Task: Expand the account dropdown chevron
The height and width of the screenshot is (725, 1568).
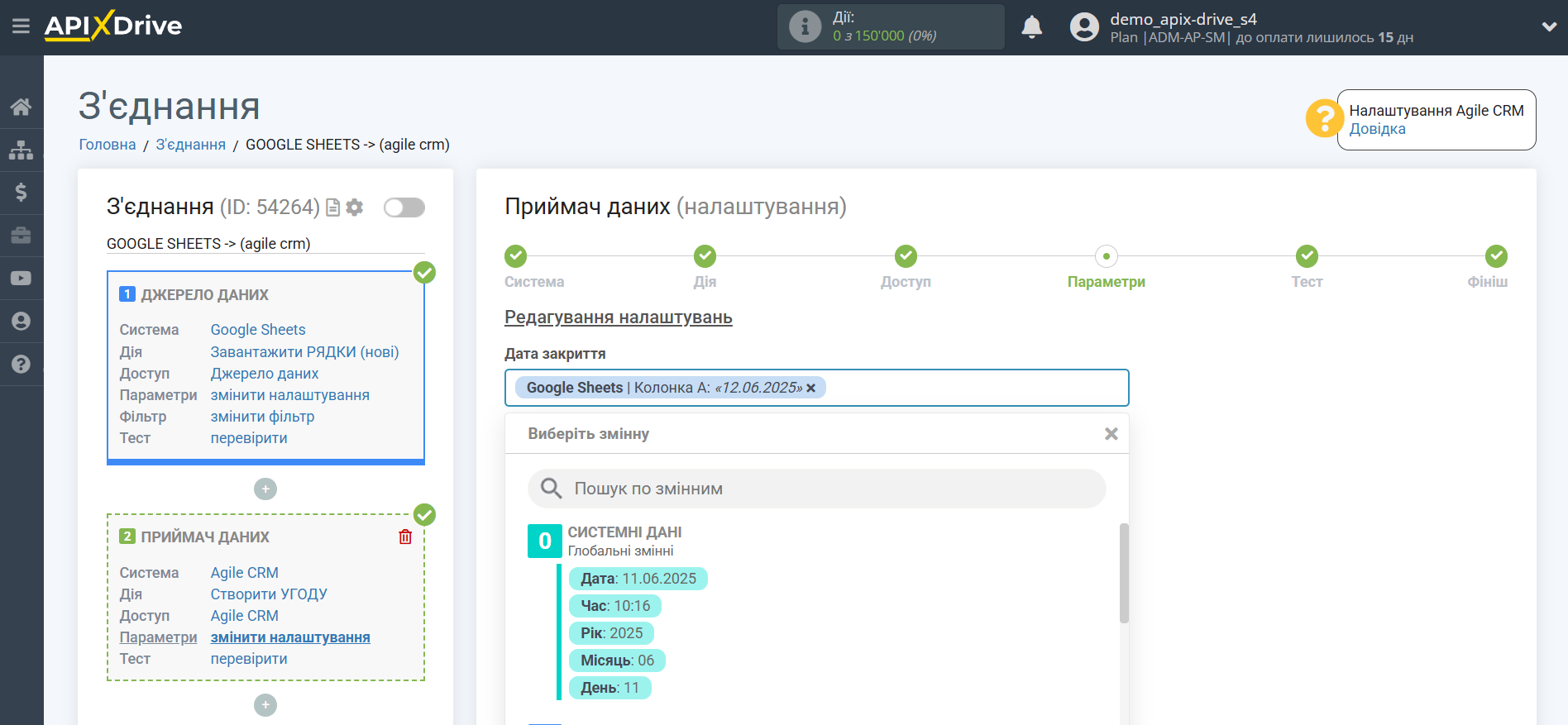Action: 1549,26
